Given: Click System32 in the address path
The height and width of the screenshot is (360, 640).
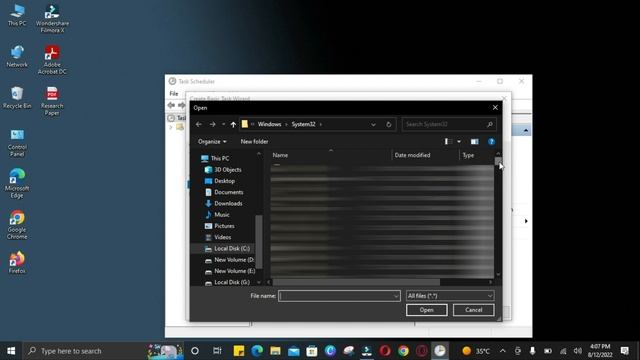Looking at the screenshot, I should coord(303,124).
